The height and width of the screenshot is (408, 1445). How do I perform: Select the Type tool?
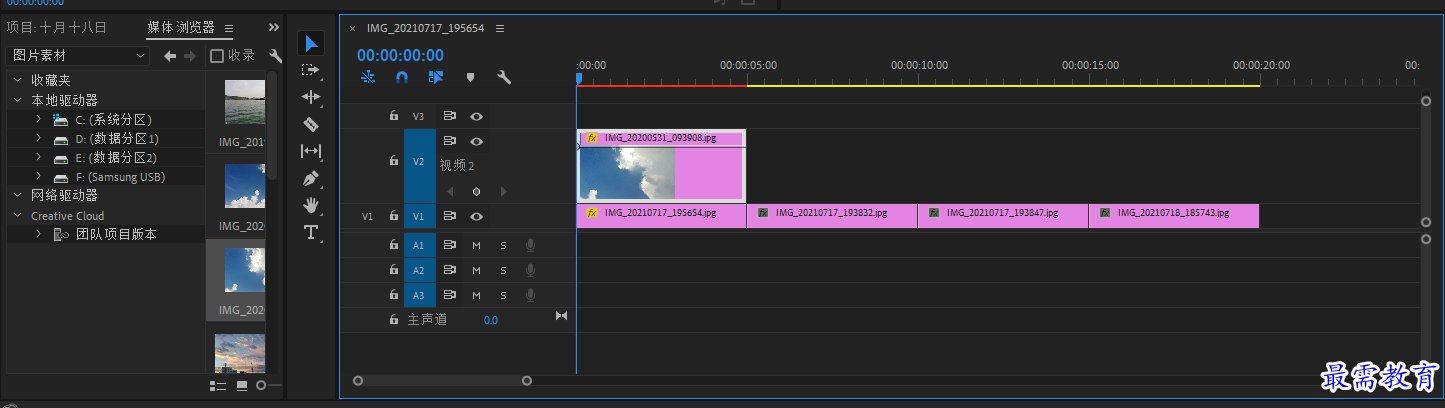coord(311,232)
